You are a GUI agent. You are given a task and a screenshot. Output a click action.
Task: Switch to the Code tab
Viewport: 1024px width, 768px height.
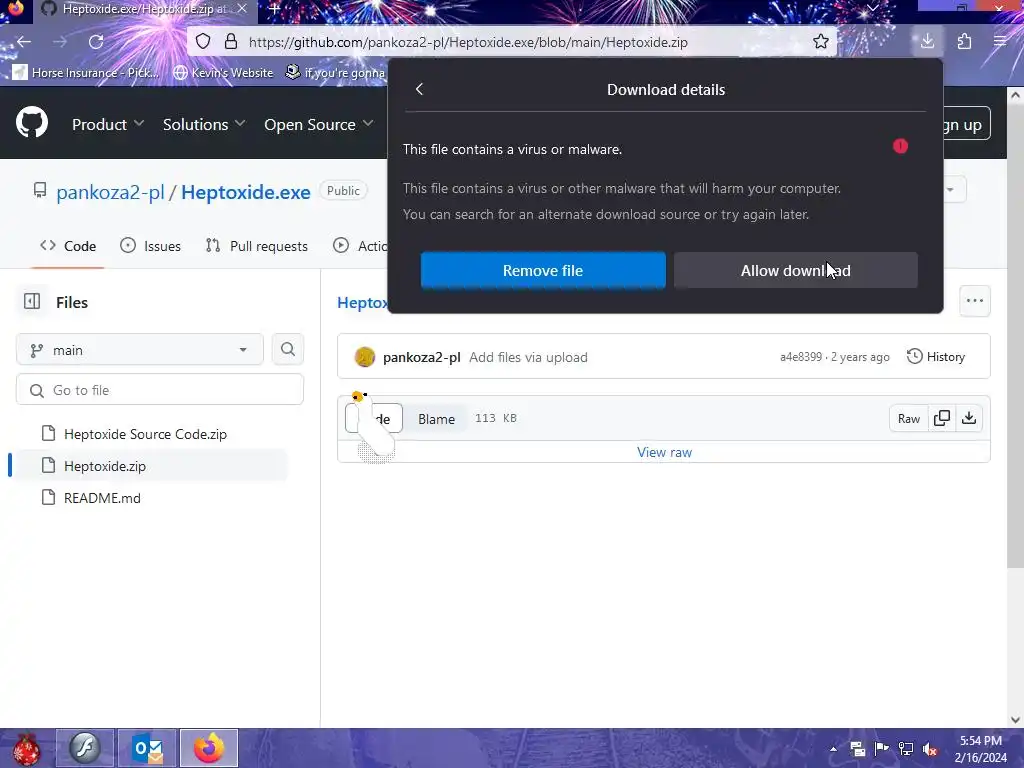pyautogui.click(x=68, y=246)
